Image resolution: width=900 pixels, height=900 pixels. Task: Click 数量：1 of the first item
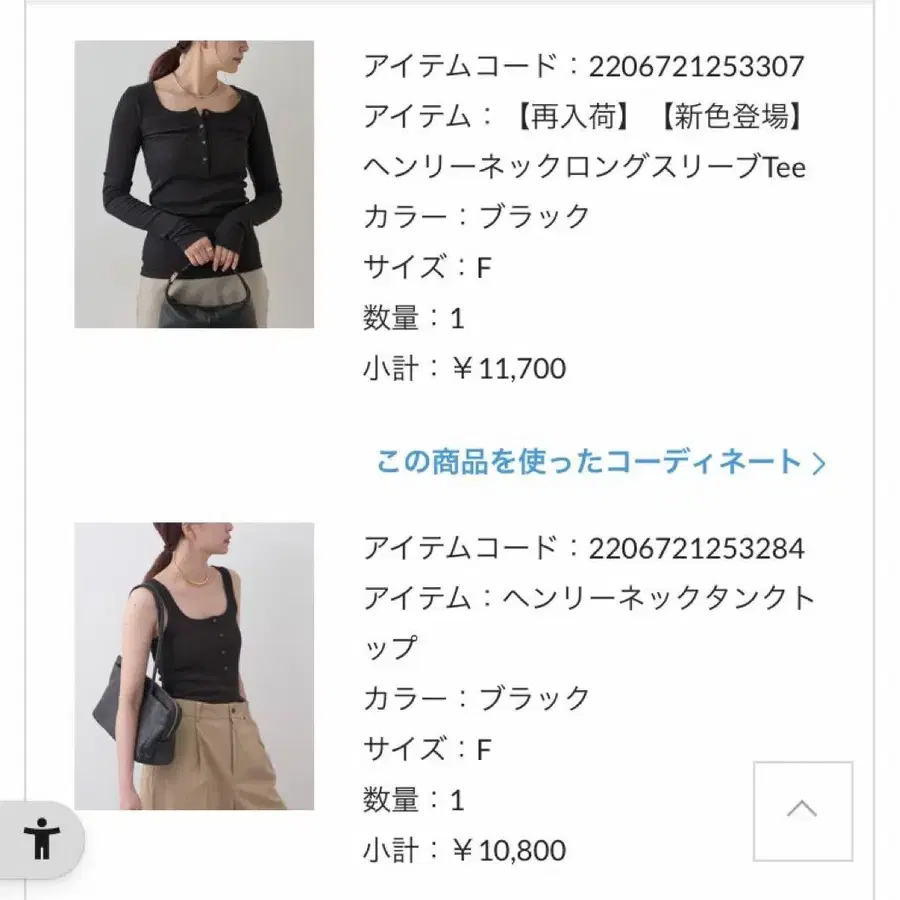point(414,318)
